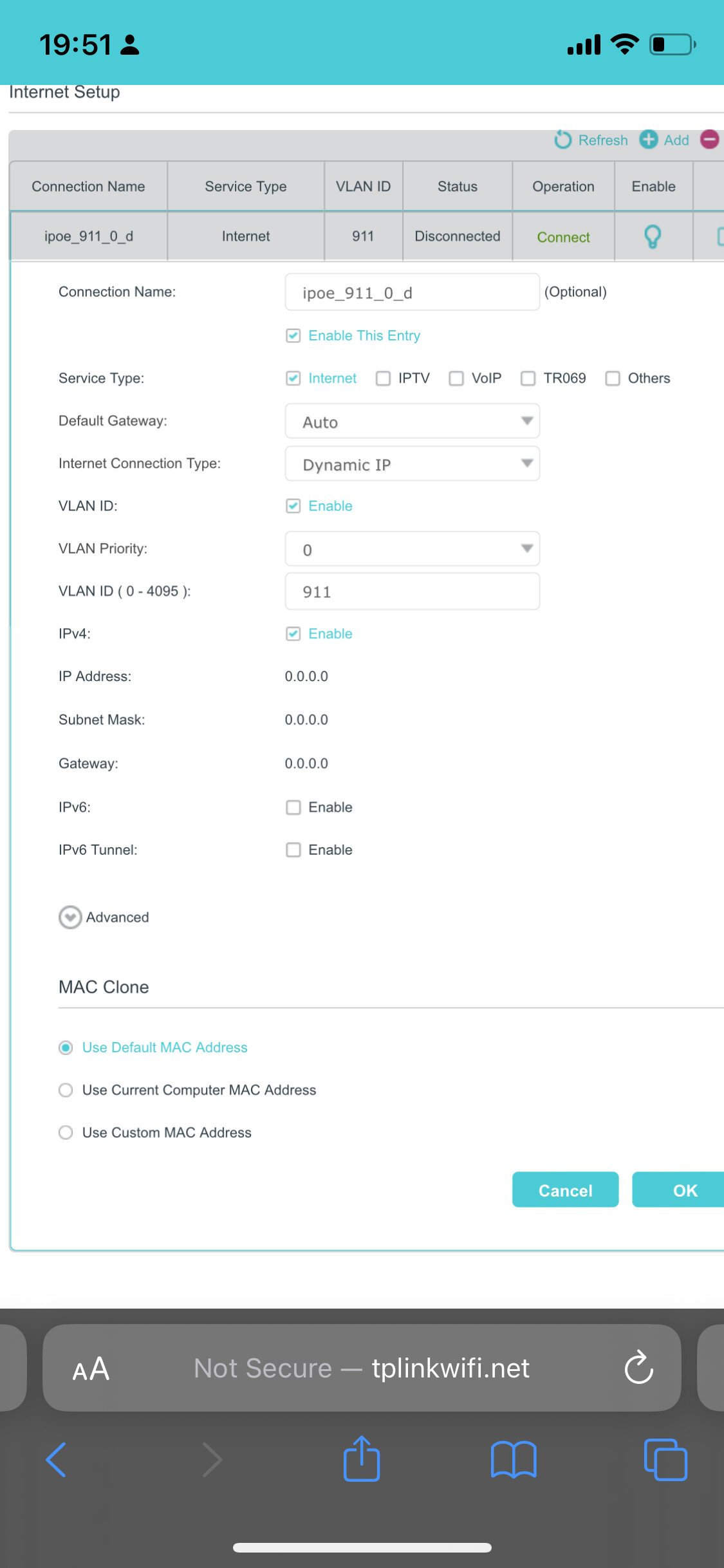The image size is (724, 1568).
Task: Click the VLAN ID 911 input field
Action: pos(413,591)
